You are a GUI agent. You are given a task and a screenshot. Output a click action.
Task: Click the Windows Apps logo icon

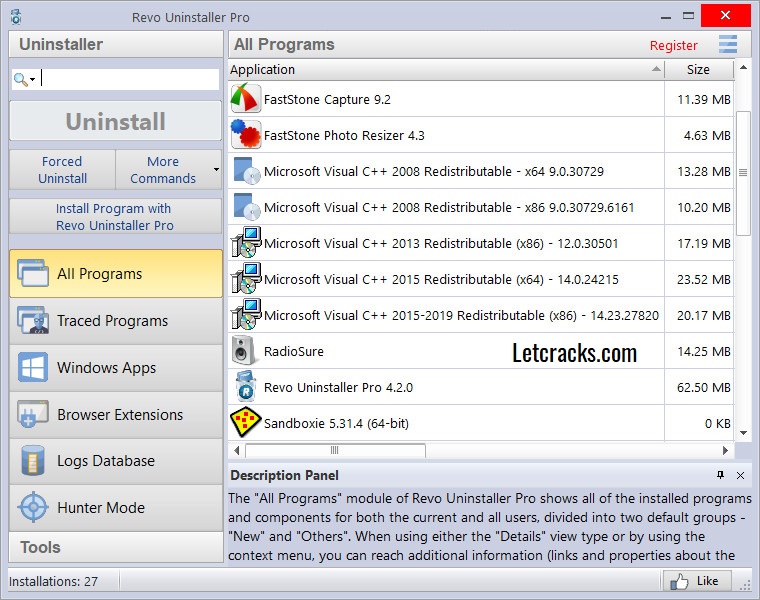coord(33,367)
